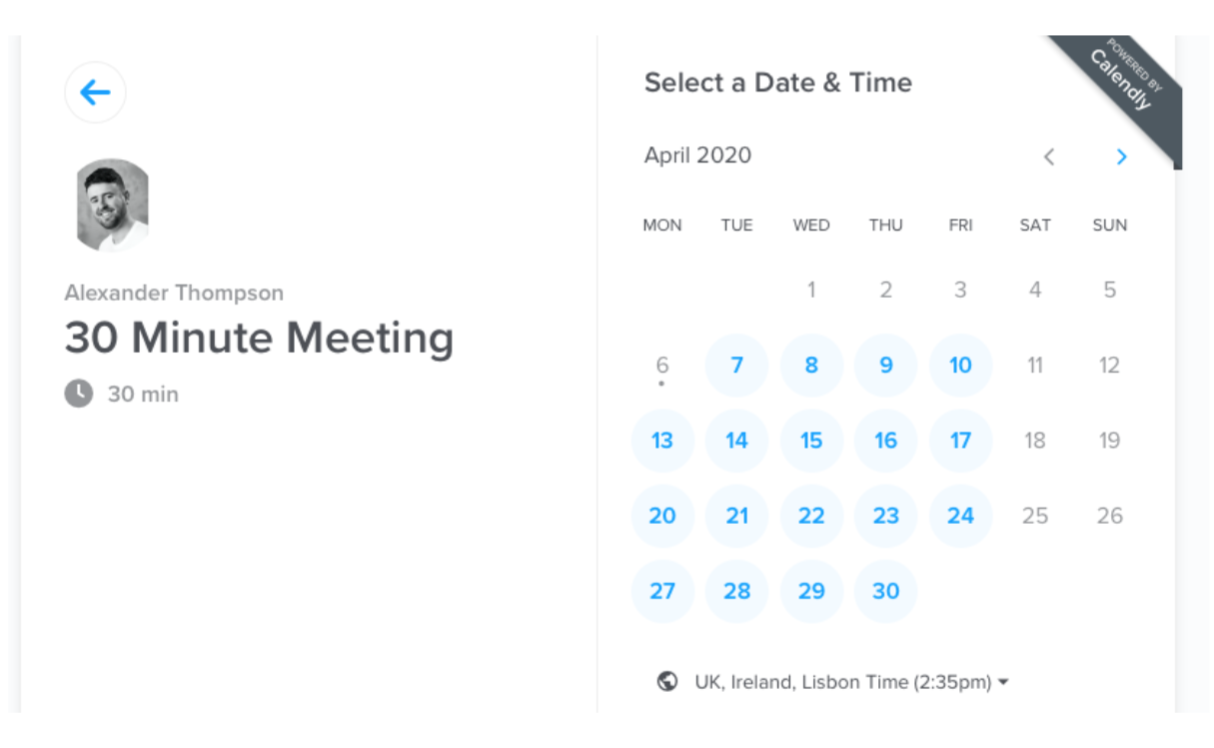Select April 10 on the calendar

pyautogui.click(x=960, y=366)
